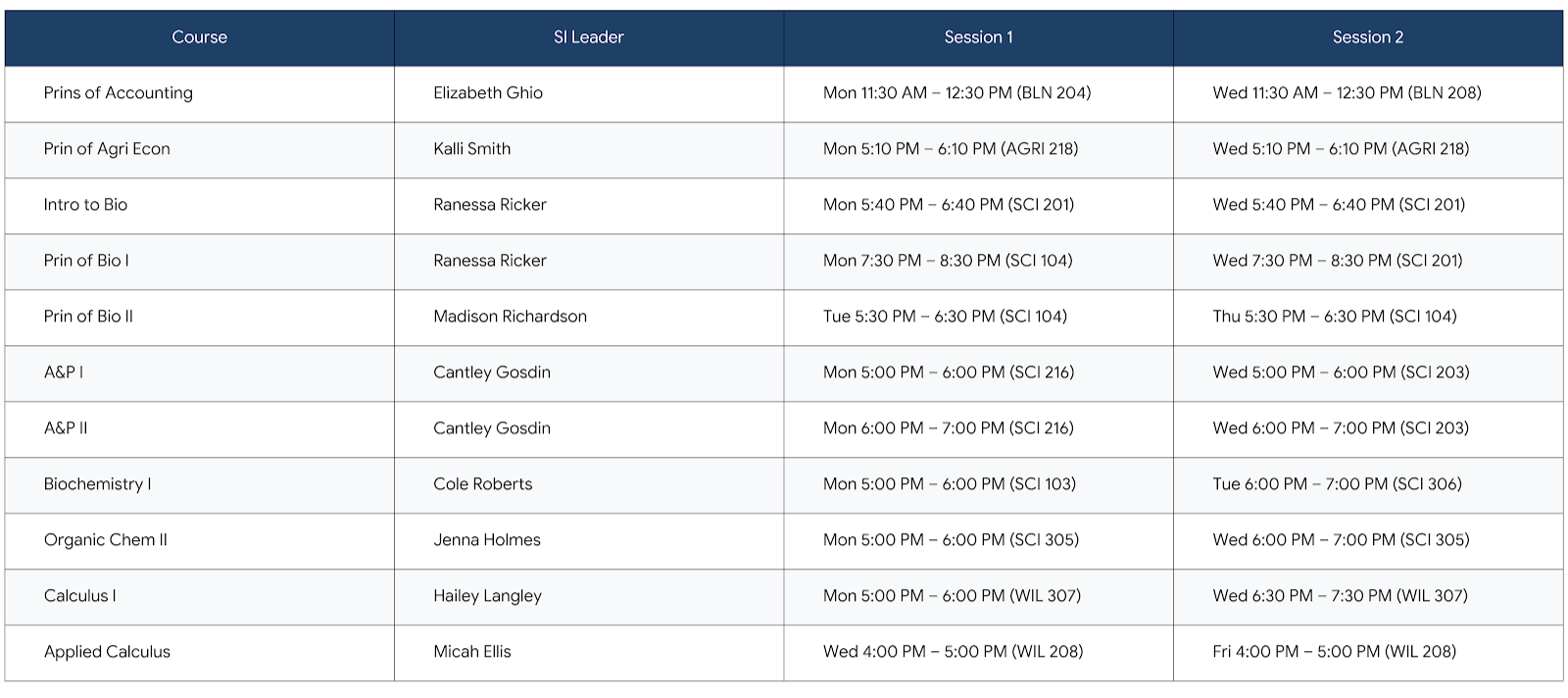Click the Biochemistry I course cell
1568x698 pixels.
click(98, 484)
